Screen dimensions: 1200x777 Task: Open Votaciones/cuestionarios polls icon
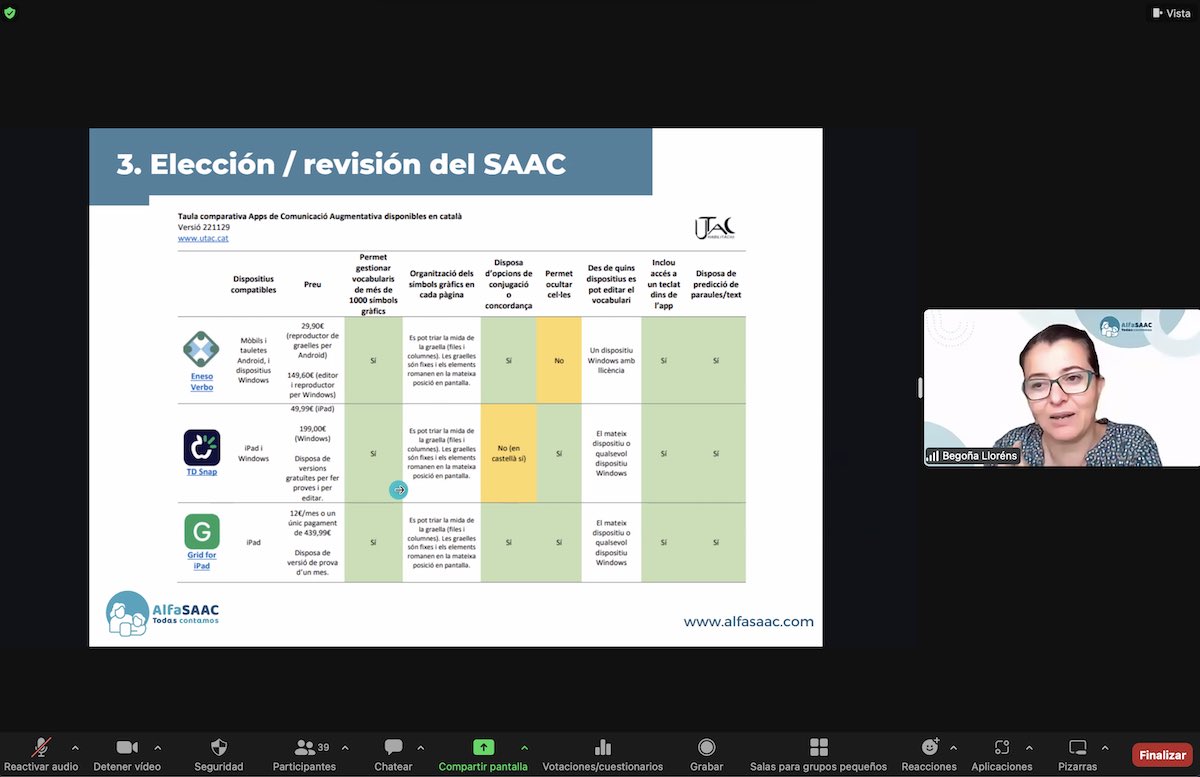pos(603,748)
